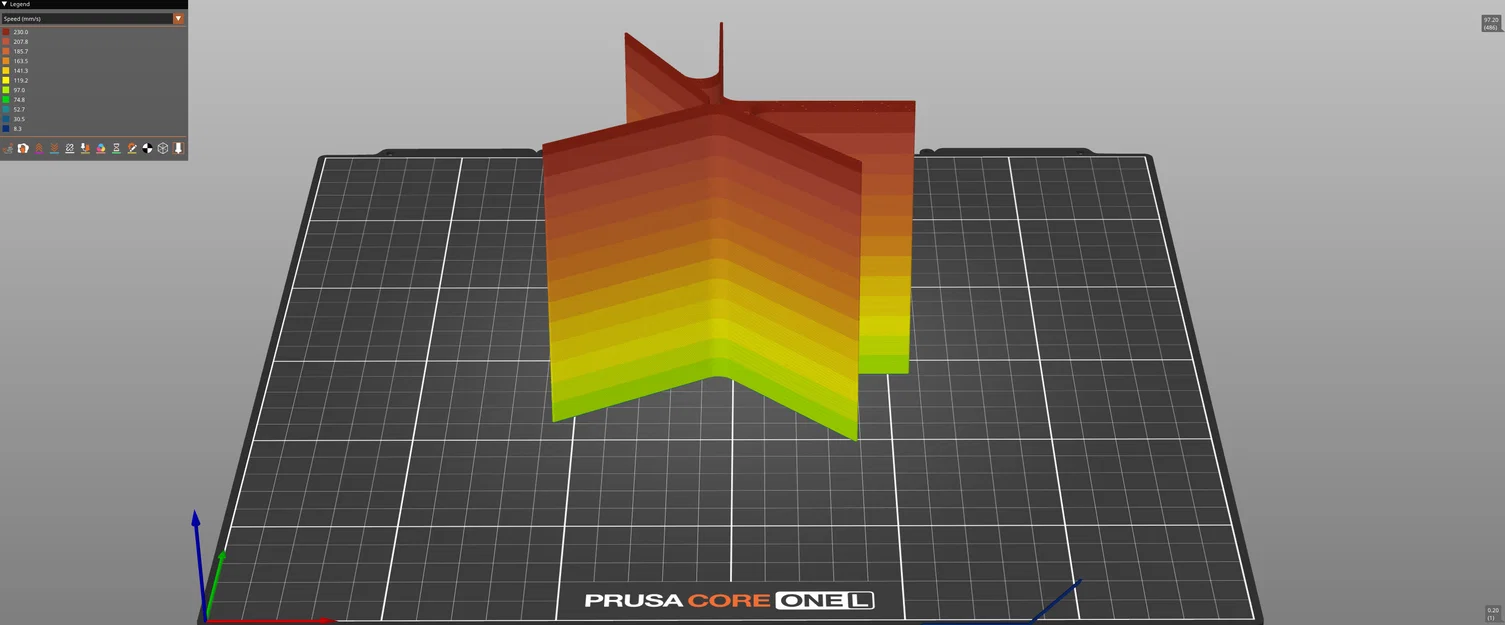Toggle travel moves visibility icon
1505x625 pixels.
[8, 148]
